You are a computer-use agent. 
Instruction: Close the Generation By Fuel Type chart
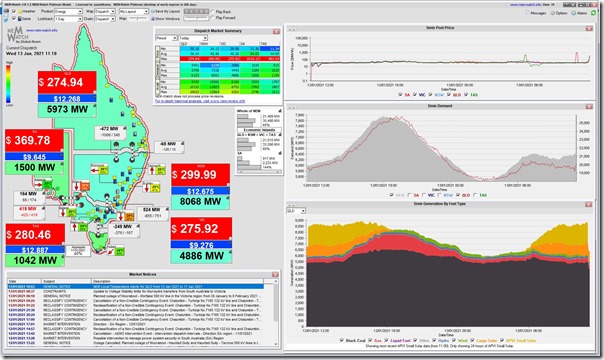coord(589,204)
